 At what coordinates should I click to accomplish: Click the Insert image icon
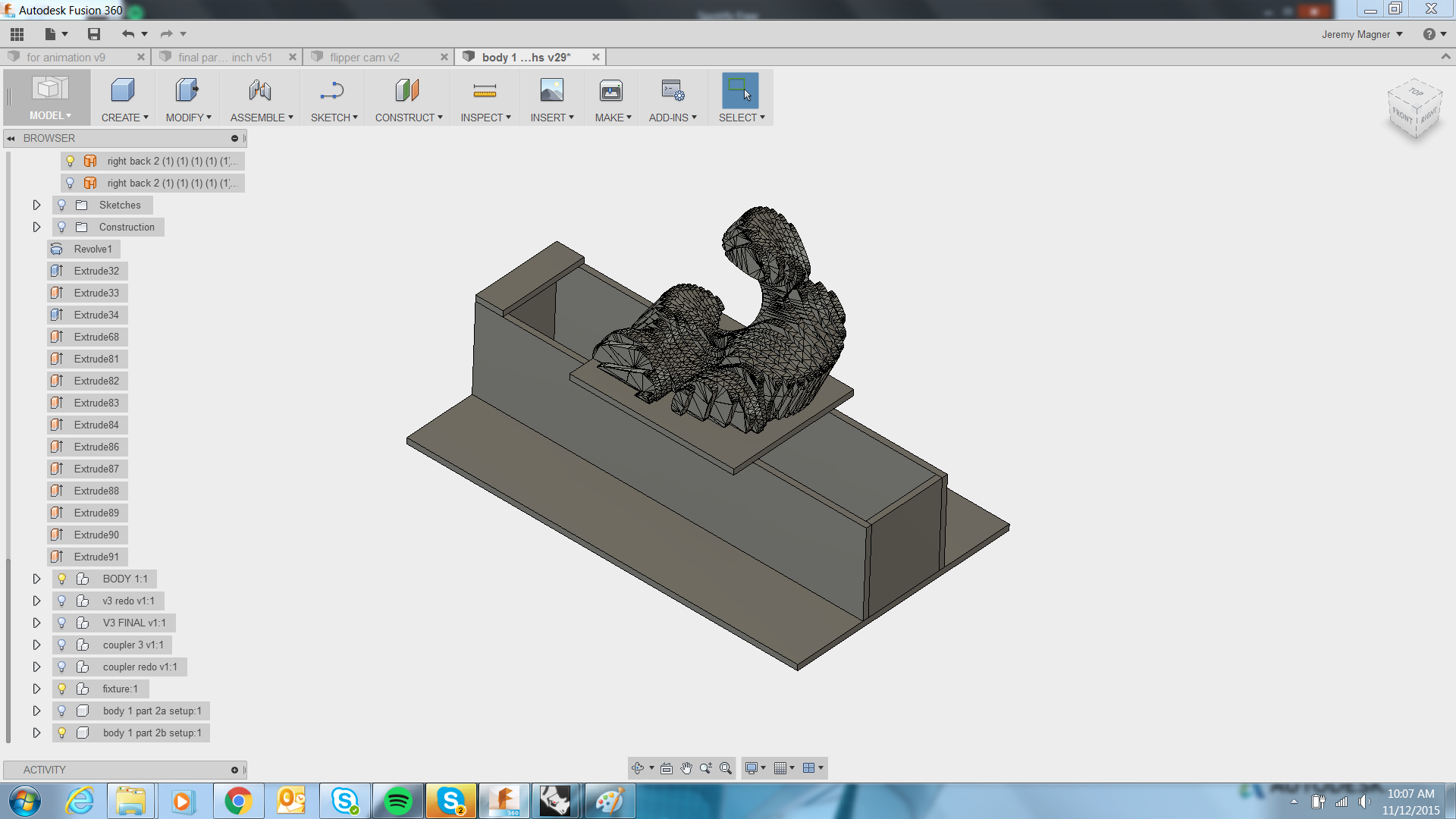pyautogui.click(x=552, y=91)
